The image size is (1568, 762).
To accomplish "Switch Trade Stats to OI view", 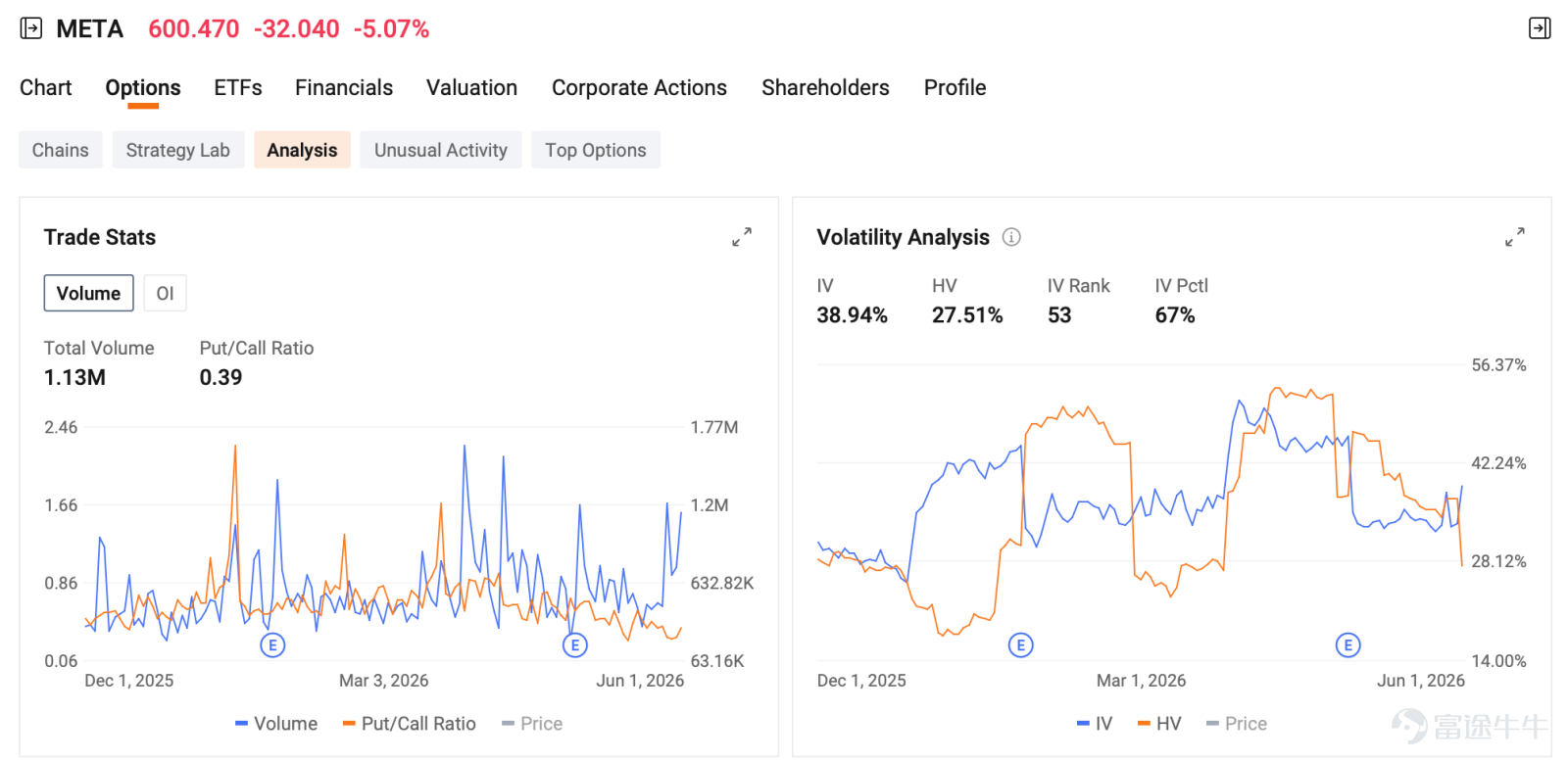I will point(165,293).
